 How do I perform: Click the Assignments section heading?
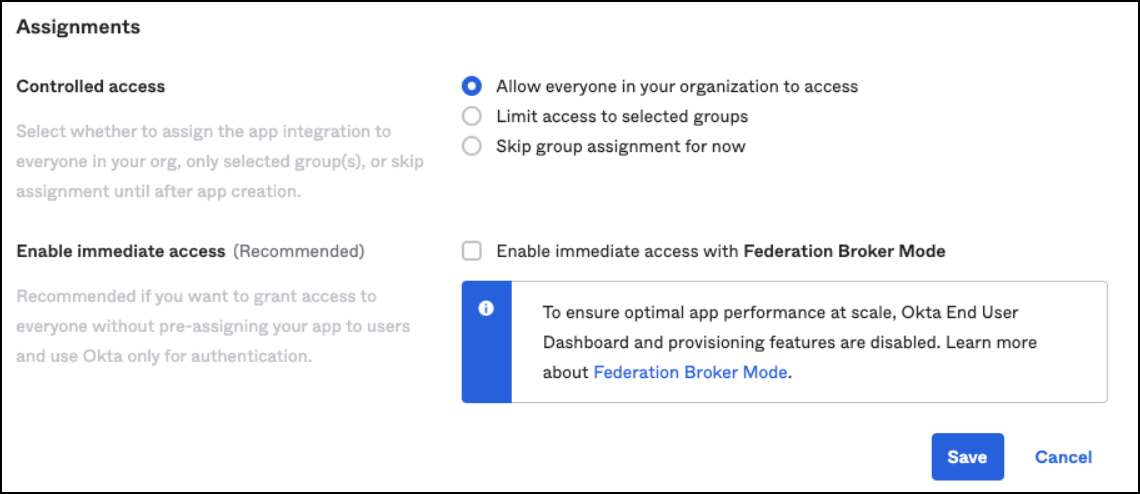point(78,27)
